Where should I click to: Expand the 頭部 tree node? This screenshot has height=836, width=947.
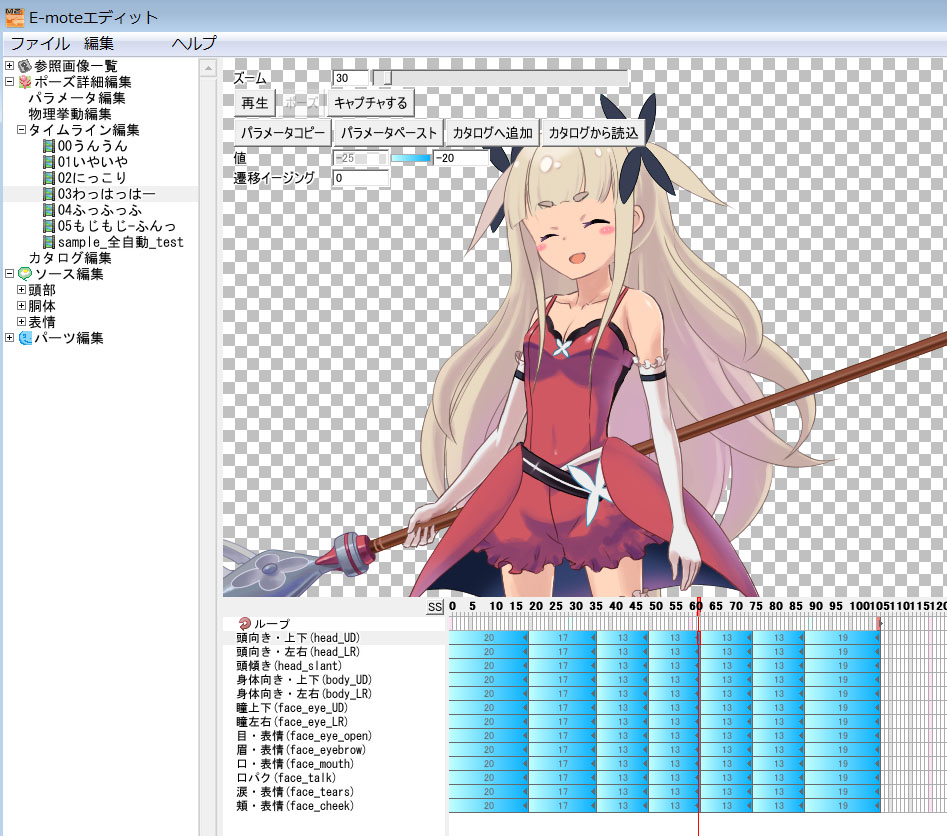pyautogui.click(x=21, y=290)
